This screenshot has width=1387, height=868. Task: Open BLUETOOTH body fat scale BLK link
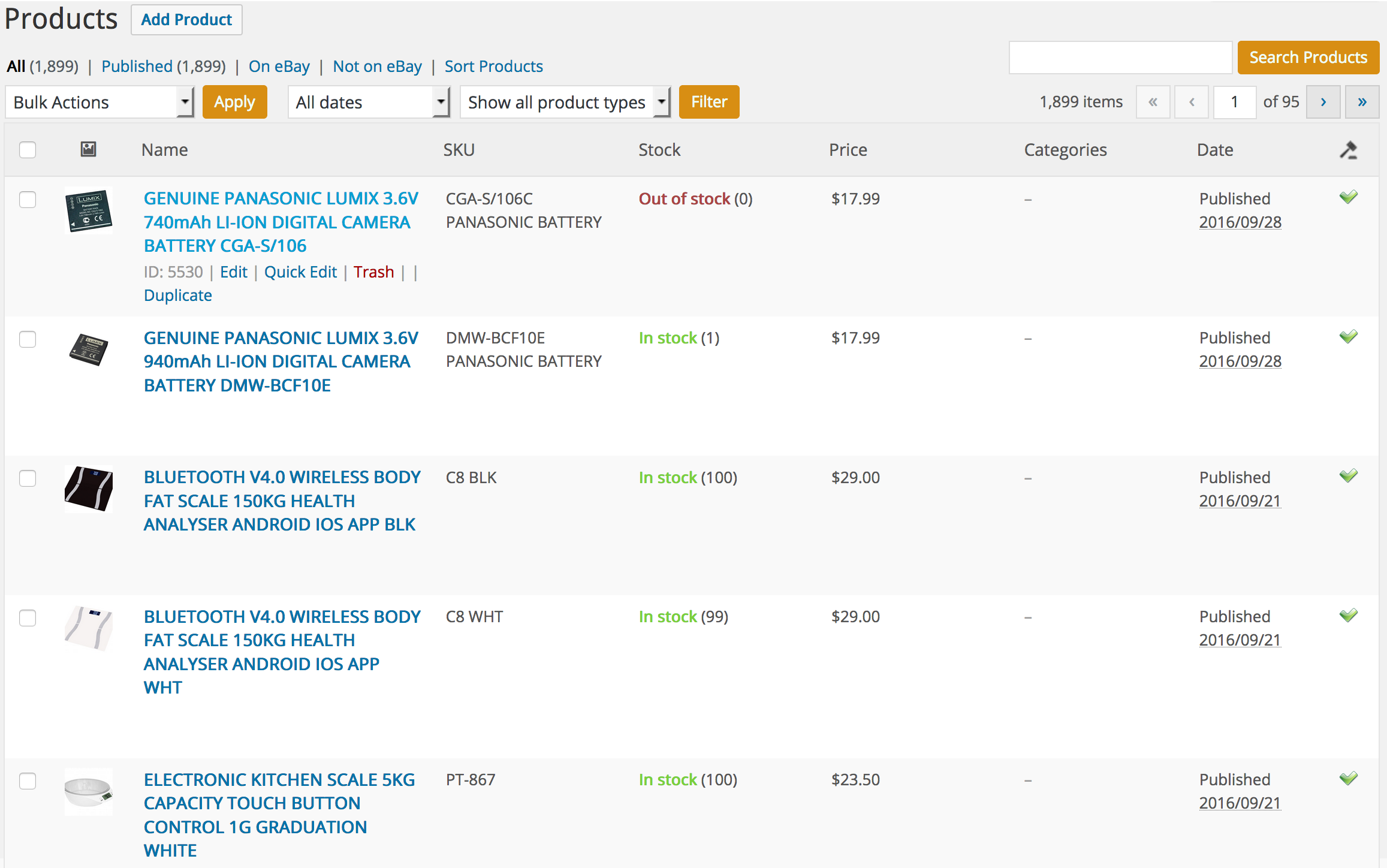pyautogui.click(x=282, y=501)
